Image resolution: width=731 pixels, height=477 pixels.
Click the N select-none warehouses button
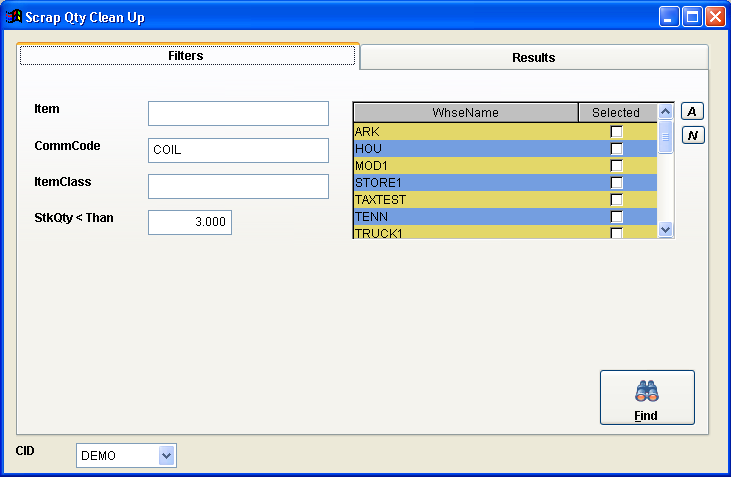pos(693,135)
